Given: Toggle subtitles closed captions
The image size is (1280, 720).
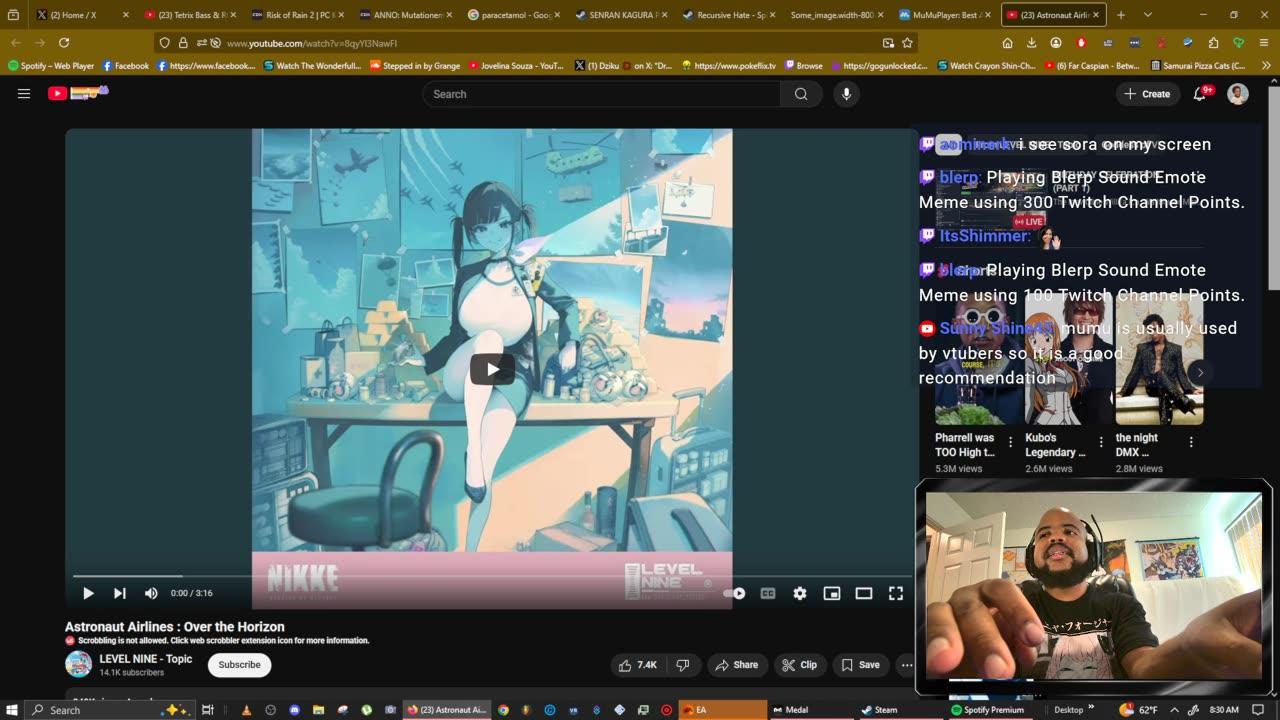Looking at the screenshot, I should point(768,593).
